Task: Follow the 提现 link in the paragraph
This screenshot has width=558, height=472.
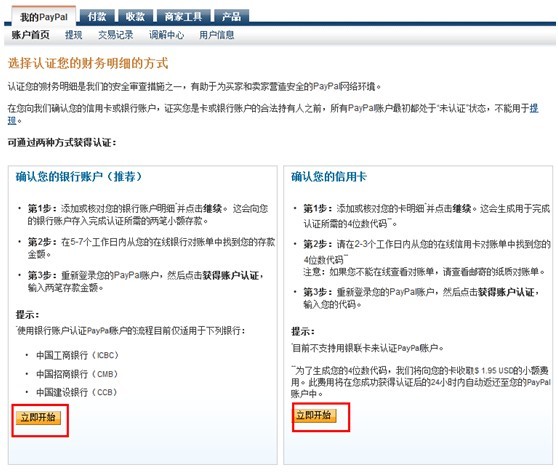Action: coord(534,108)
